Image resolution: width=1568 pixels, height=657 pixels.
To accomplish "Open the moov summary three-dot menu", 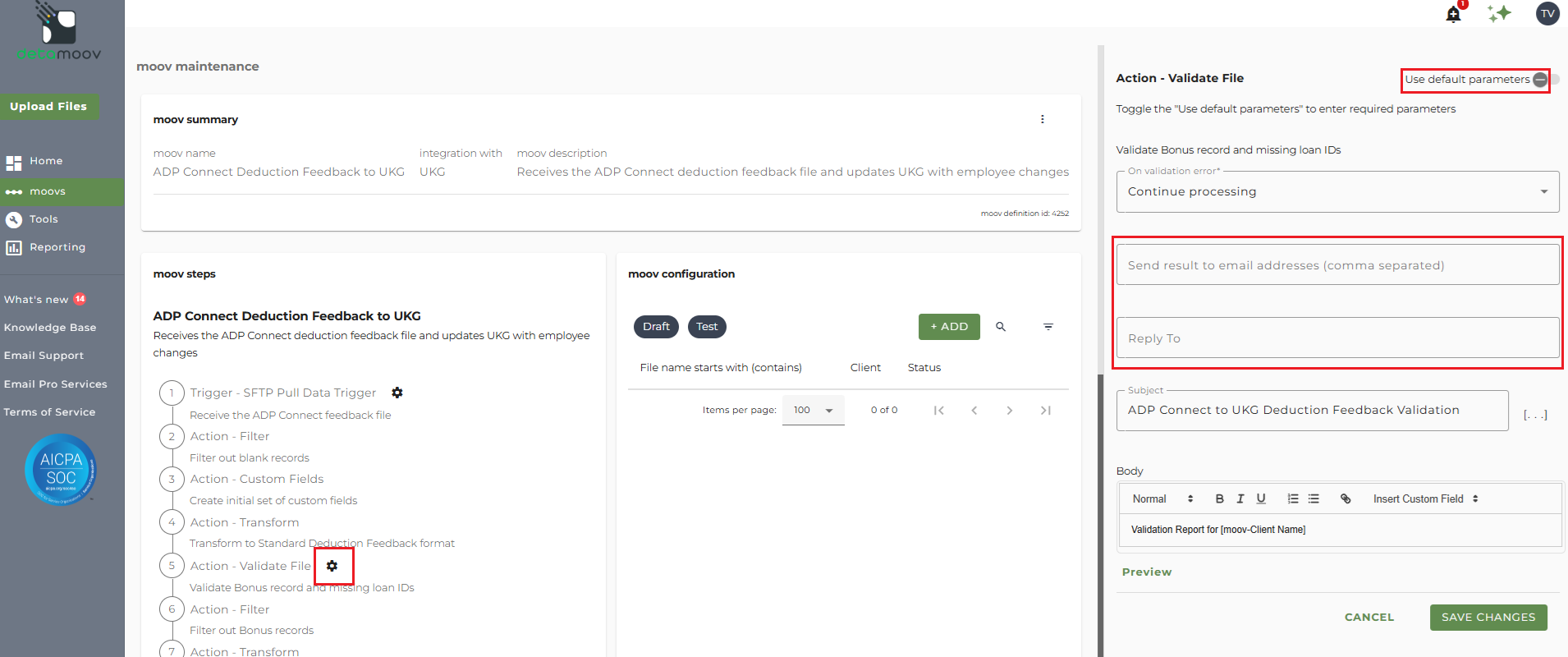I will pyautogui.click(x=1043, y=119).
